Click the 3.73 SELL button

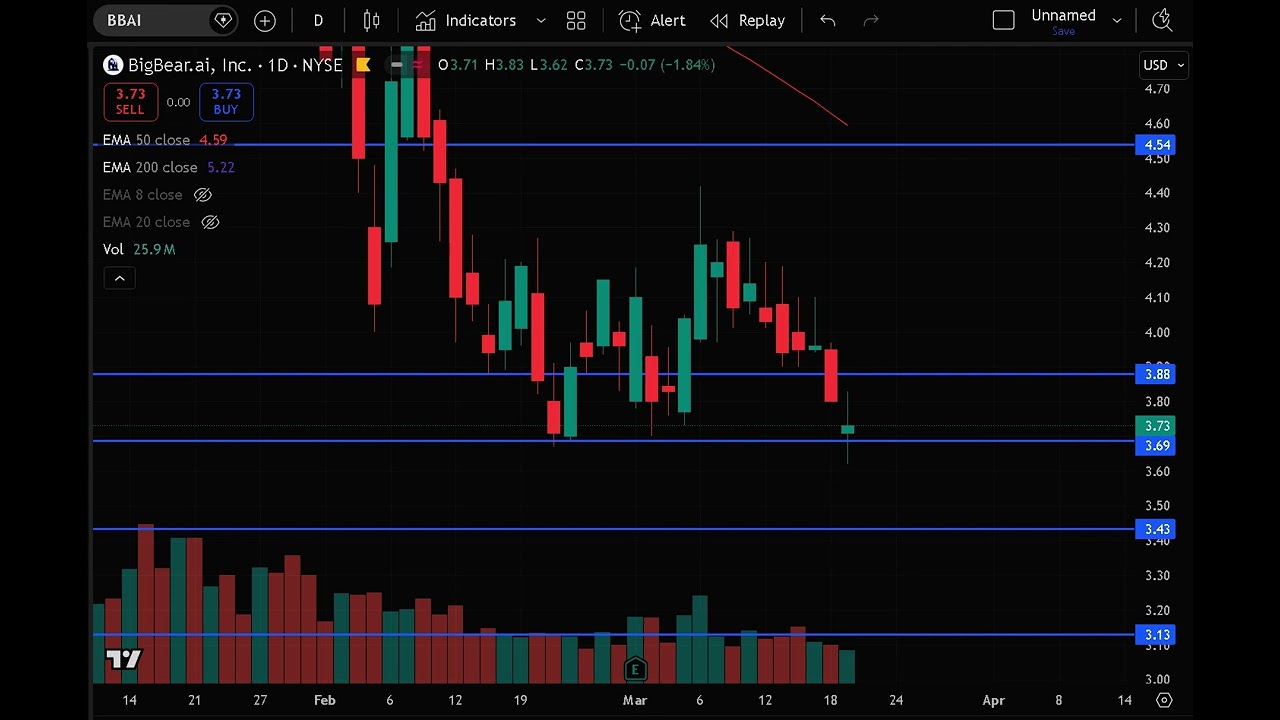(x=130, y=101)
